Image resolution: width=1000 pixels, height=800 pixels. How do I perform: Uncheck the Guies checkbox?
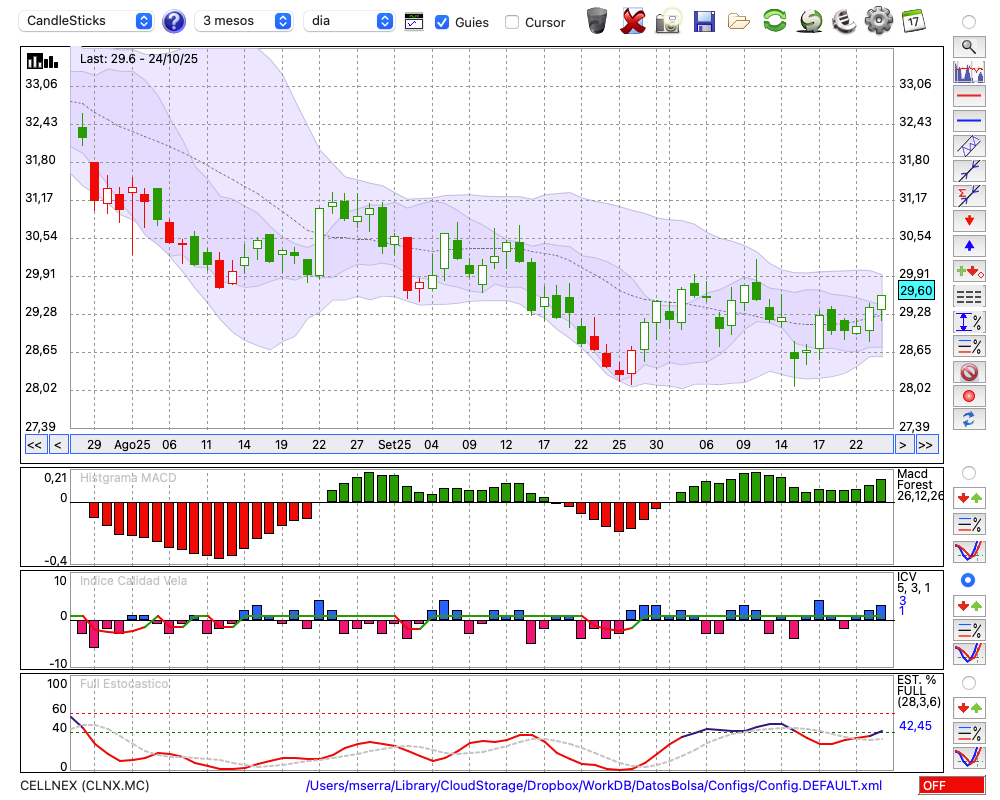[442, 22]
